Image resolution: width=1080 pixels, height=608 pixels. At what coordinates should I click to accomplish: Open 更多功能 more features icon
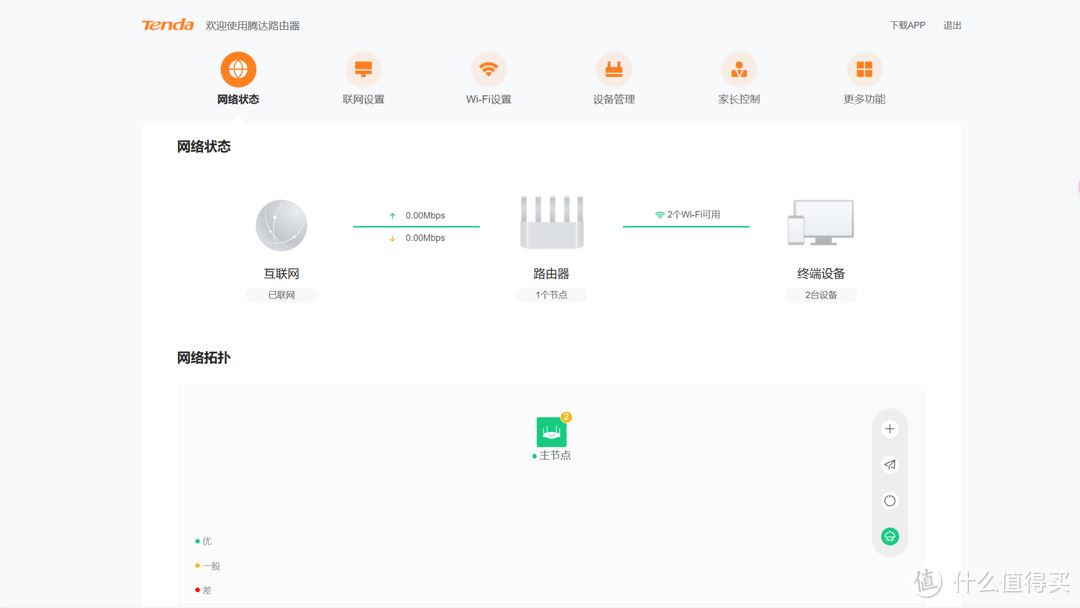tap(864, 70)
